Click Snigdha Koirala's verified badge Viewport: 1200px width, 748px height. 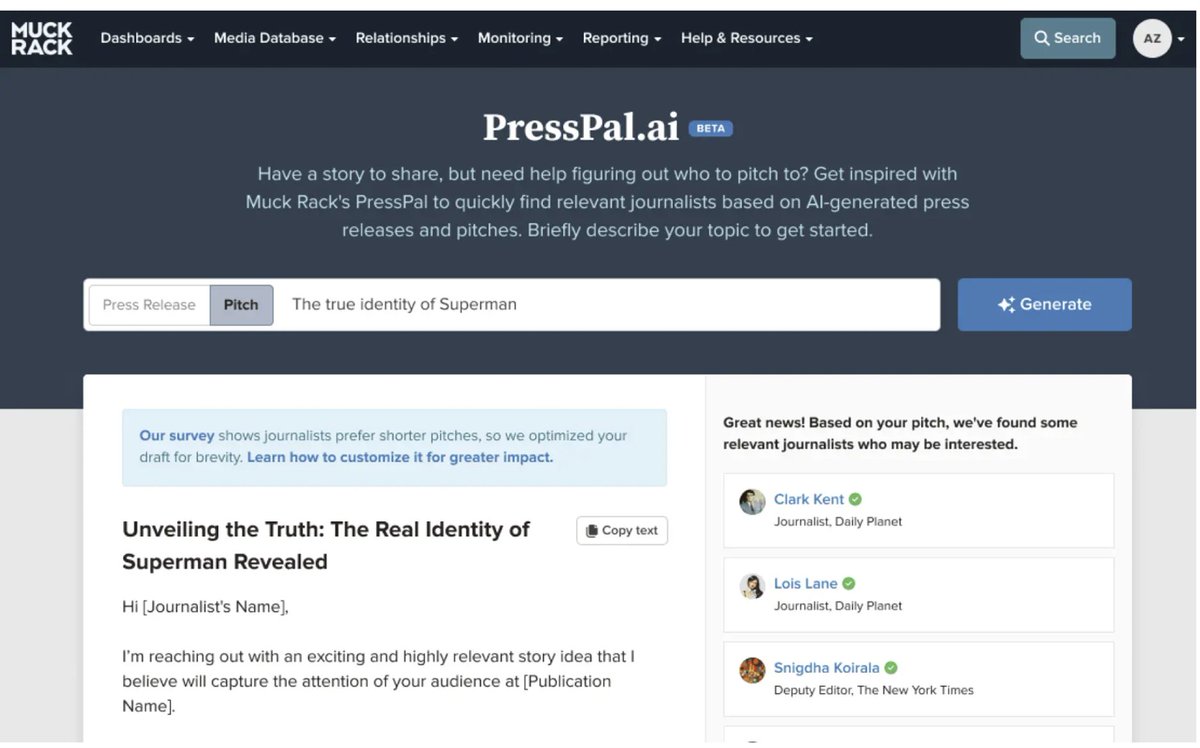(x=890, y=667)
